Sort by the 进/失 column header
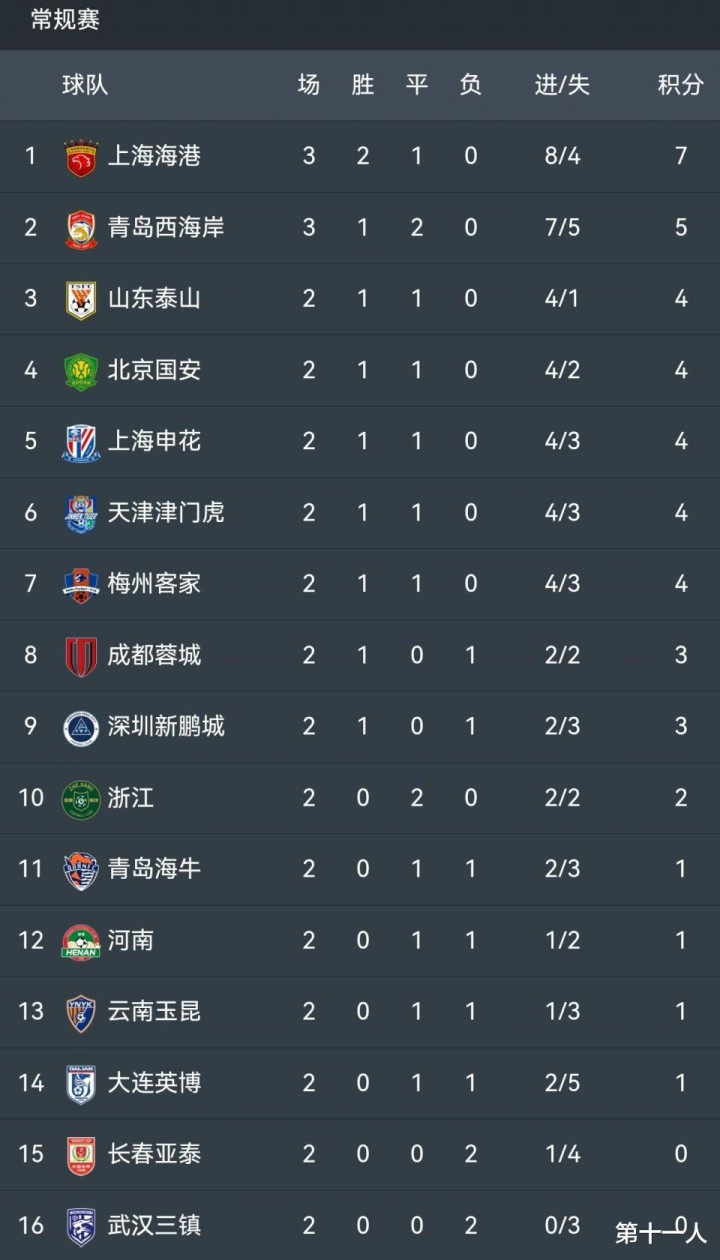The width and height of the screenshot is (720, 1260). coord(562,85)
